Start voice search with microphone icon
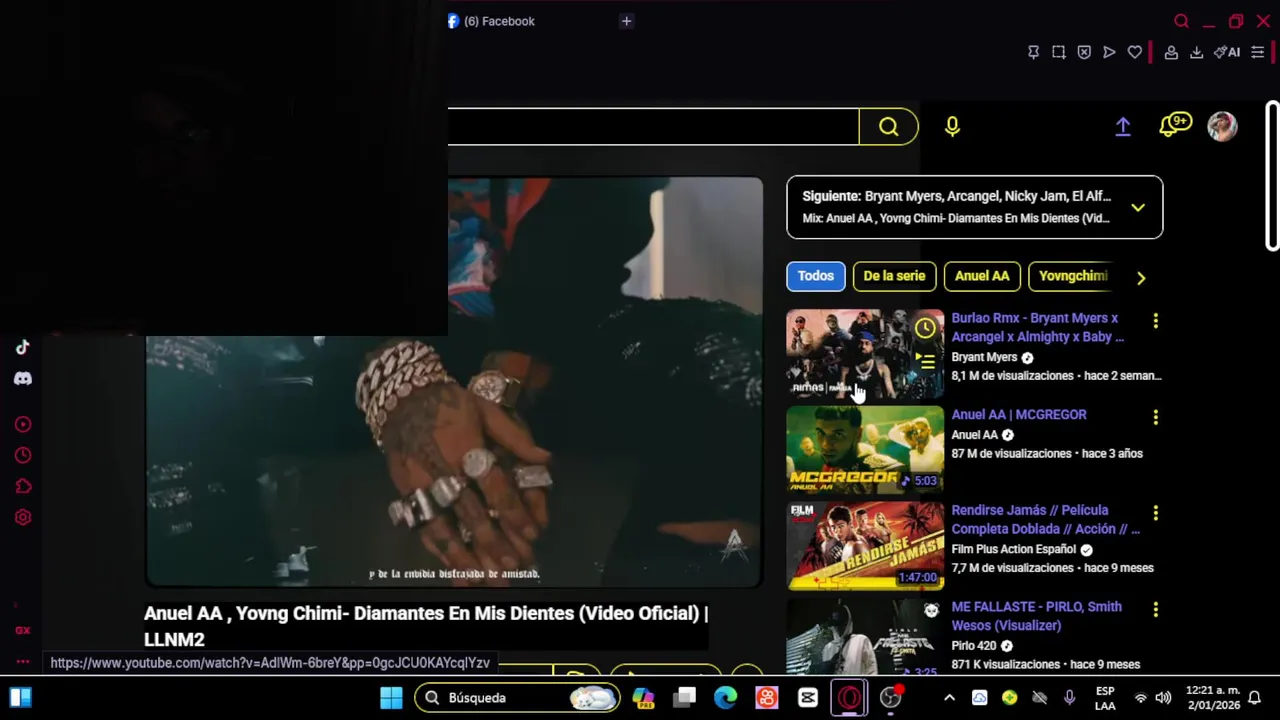The height and width of the screenshot is (720, 1280). [952, 127]
